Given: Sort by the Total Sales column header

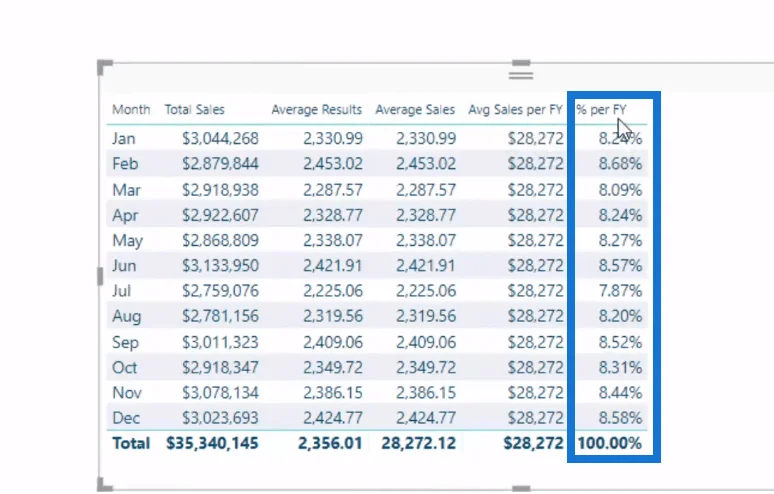Looking at the screenshot, I should click(194, 110).
